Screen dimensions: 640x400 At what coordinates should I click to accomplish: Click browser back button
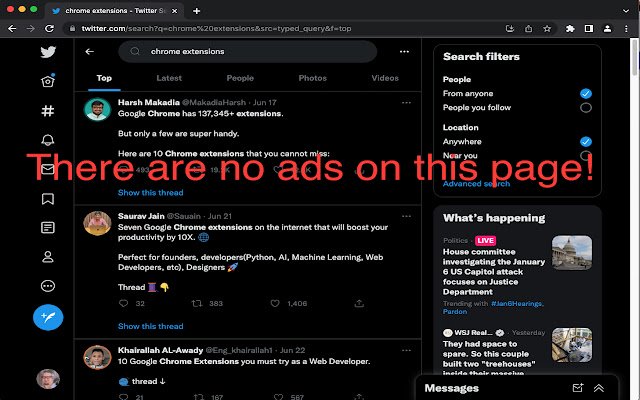click(12, 29)
